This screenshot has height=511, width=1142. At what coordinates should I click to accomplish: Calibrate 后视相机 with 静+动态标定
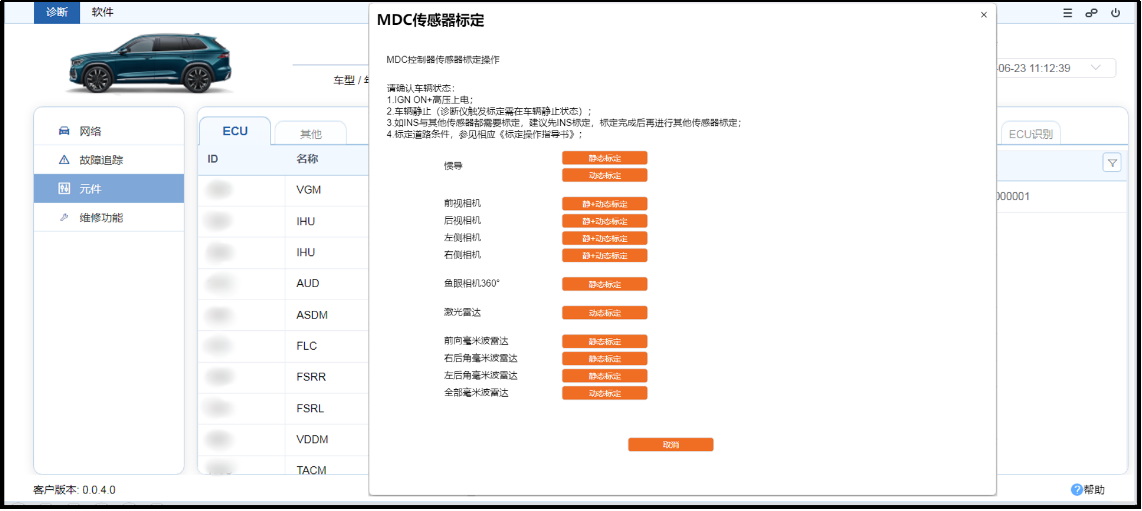tap(605, 221)
